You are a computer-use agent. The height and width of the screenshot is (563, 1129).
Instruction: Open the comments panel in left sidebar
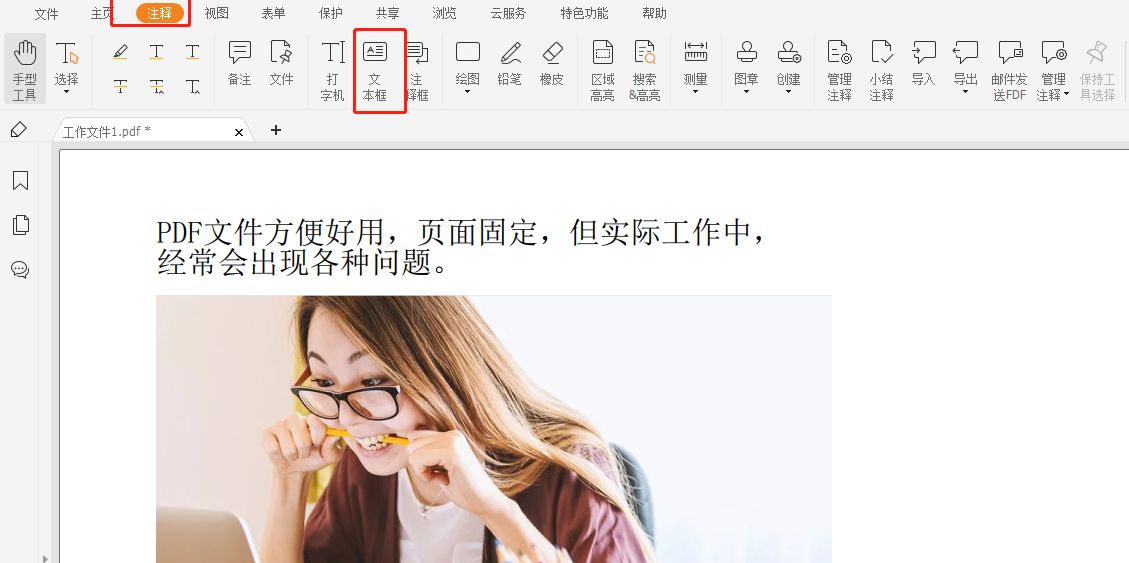tap(20, 270)
